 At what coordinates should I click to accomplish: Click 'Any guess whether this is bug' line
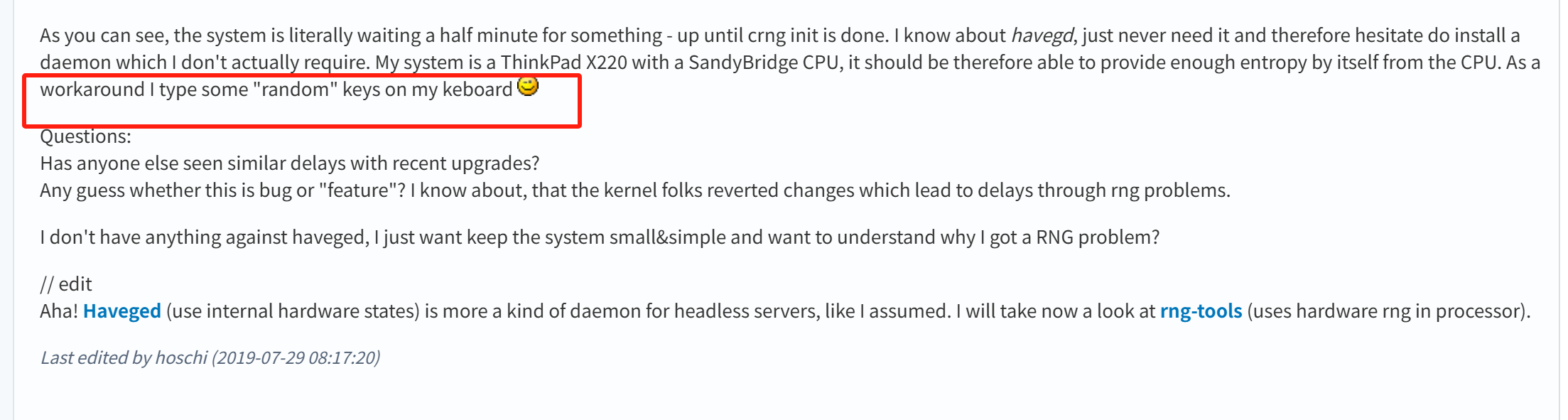point(635,190)
